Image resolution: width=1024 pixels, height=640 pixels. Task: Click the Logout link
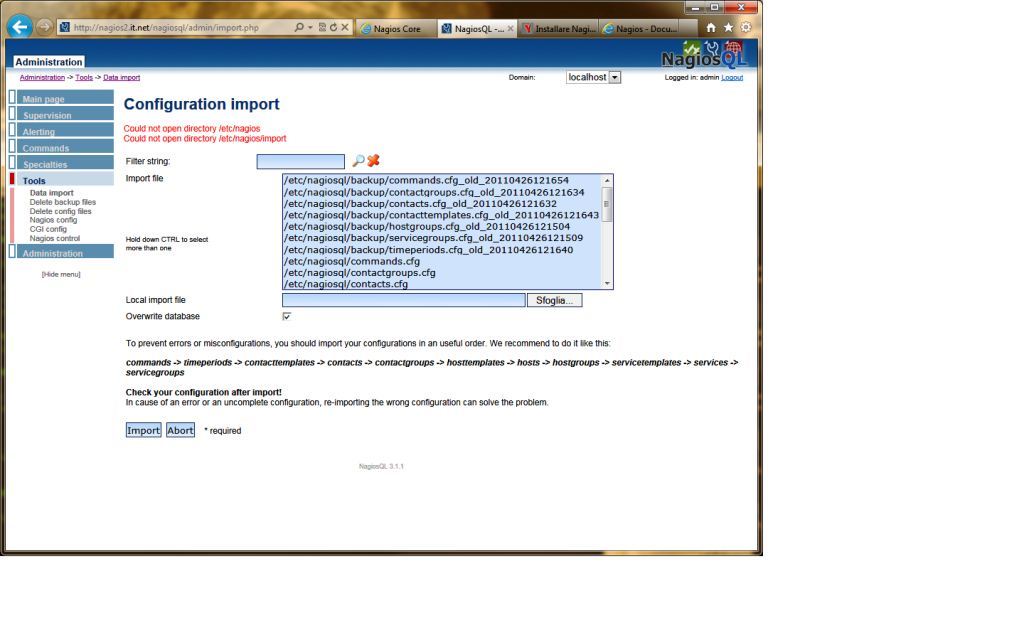732,77
